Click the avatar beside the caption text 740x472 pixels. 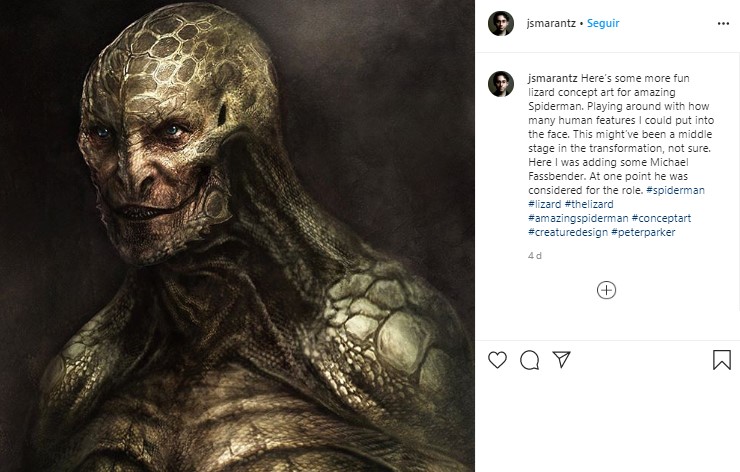pyautogui.click(x=500, y=84)
